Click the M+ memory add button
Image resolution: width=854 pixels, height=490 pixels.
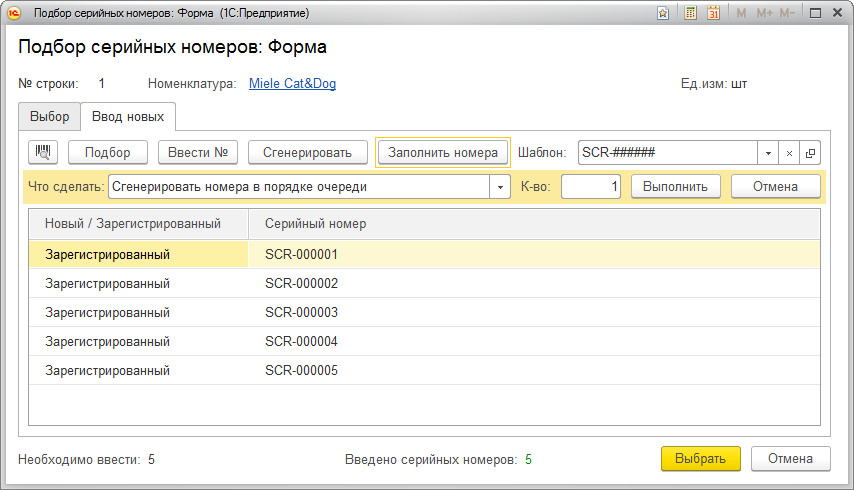click(765, 13)
